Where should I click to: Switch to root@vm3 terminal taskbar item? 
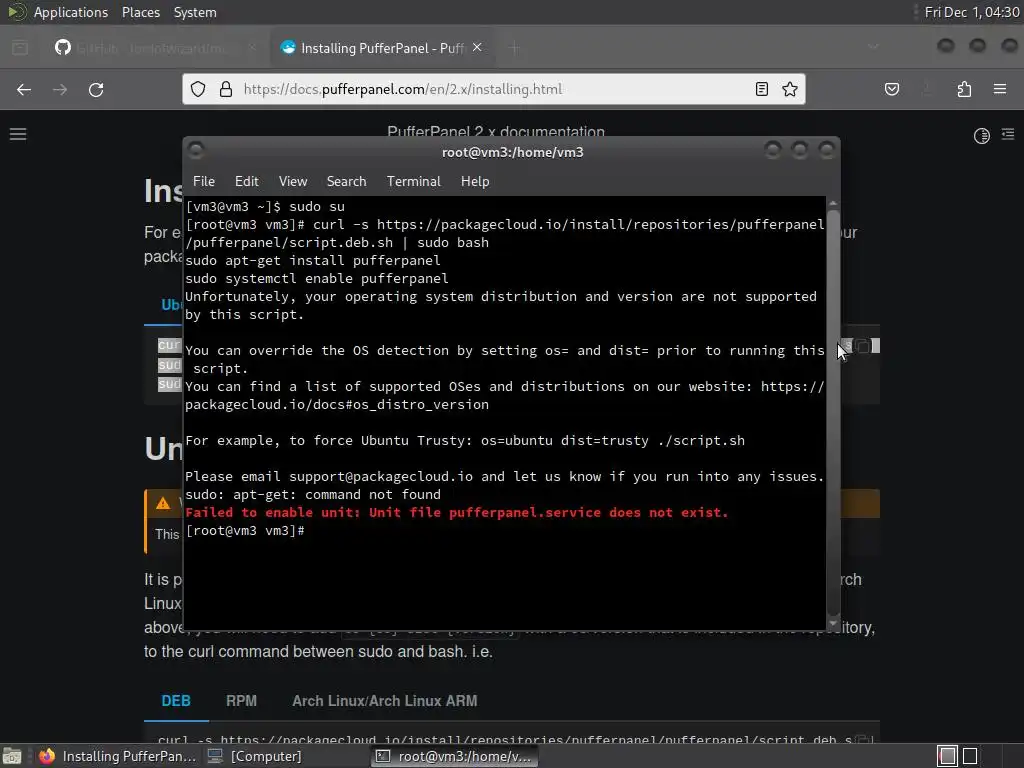pos(455,756)
